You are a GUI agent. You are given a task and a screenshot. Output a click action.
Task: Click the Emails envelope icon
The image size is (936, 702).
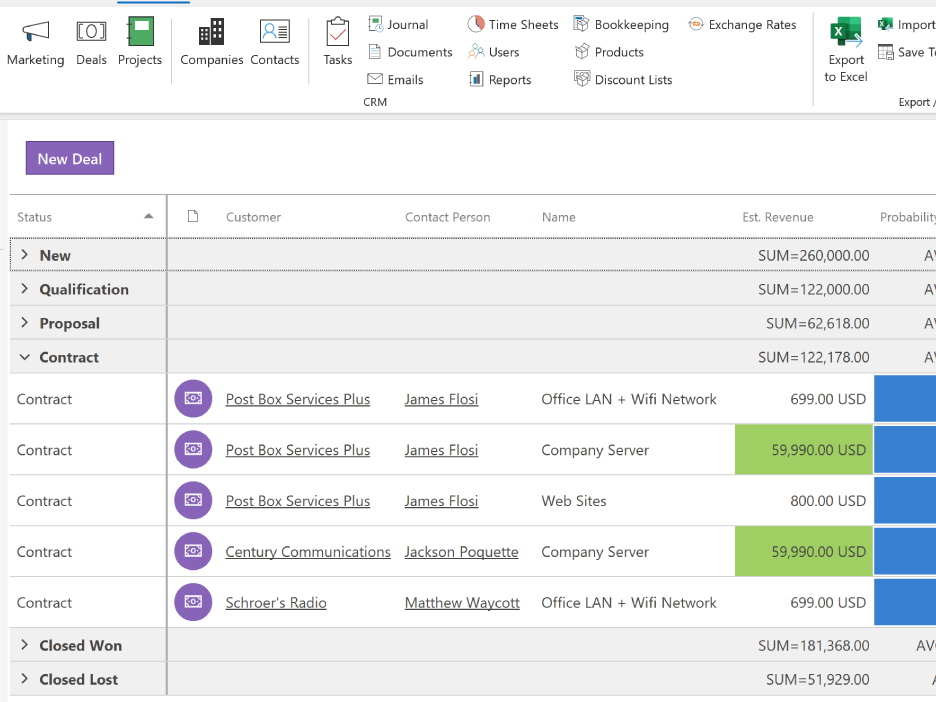pyautogui.click(x=375, y=79)
